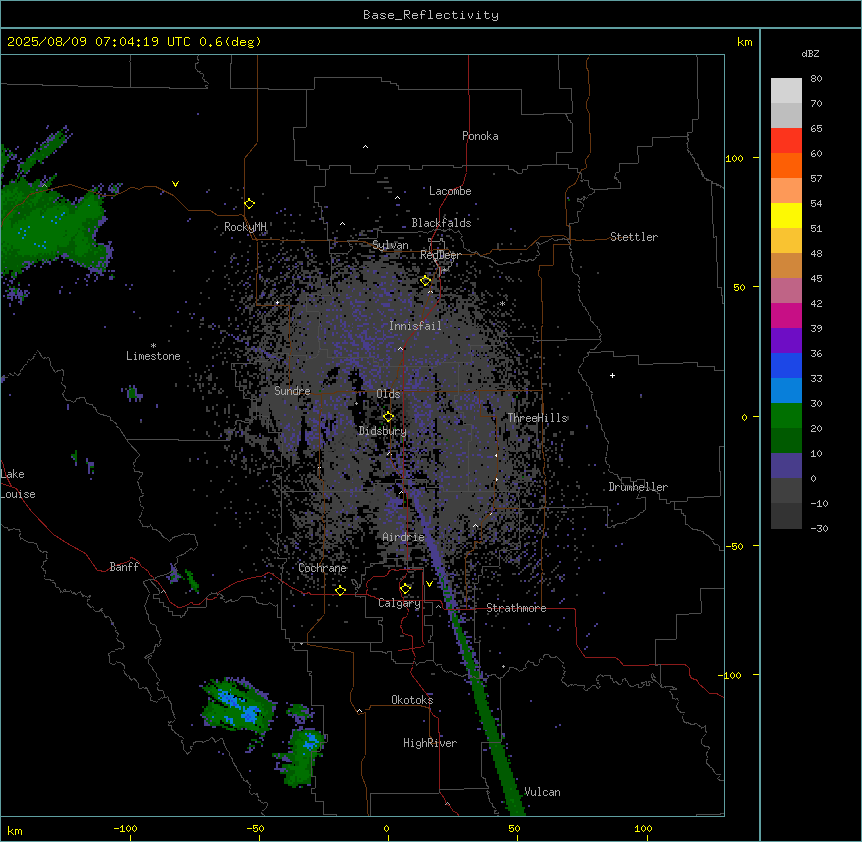Click the Ponoka city label
This screenshot has width=862, height=842.
(x=480, y=136)
